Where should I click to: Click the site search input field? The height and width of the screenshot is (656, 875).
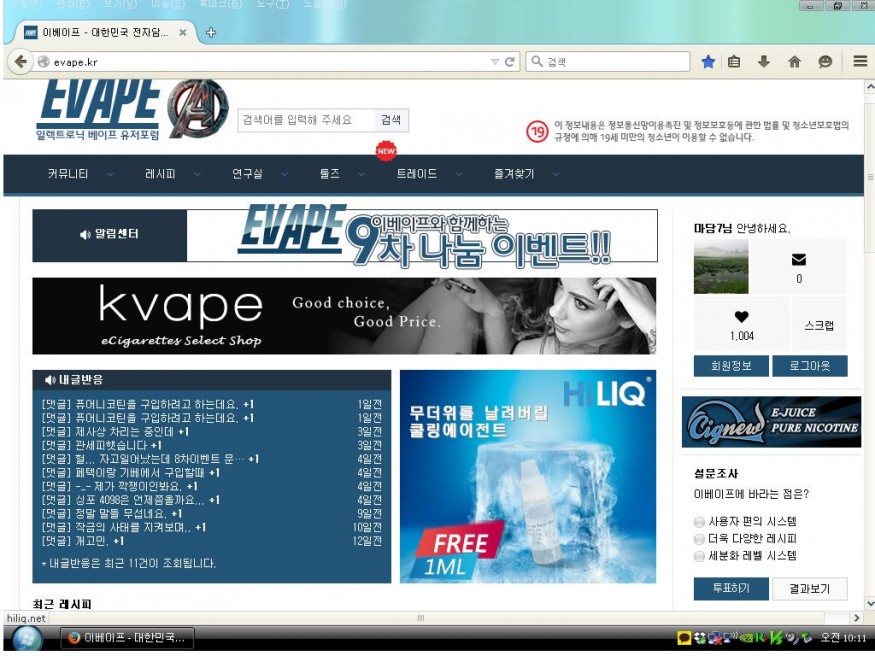[306, 120]
